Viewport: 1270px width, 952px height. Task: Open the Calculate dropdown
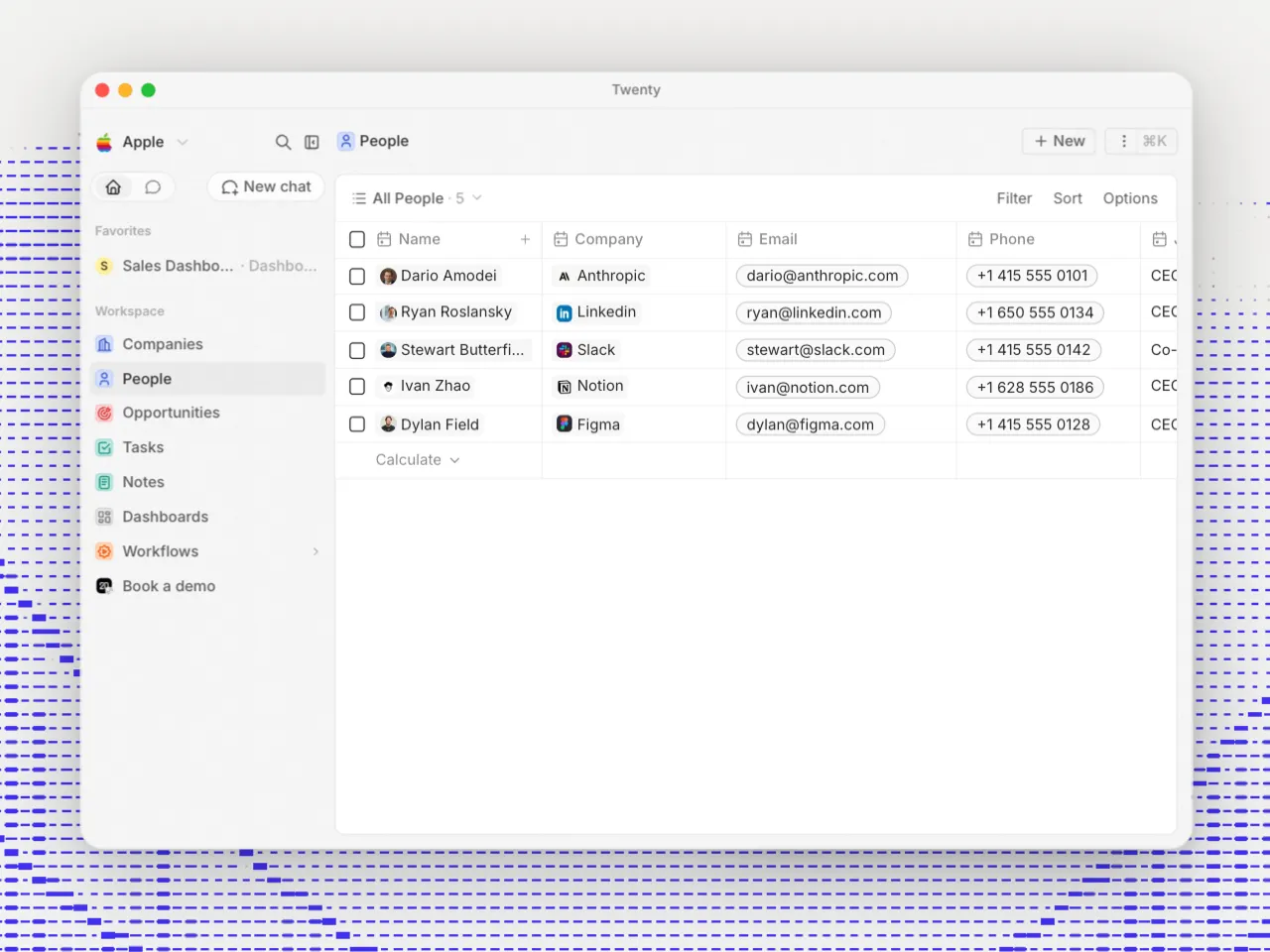[x=418, y=460]
